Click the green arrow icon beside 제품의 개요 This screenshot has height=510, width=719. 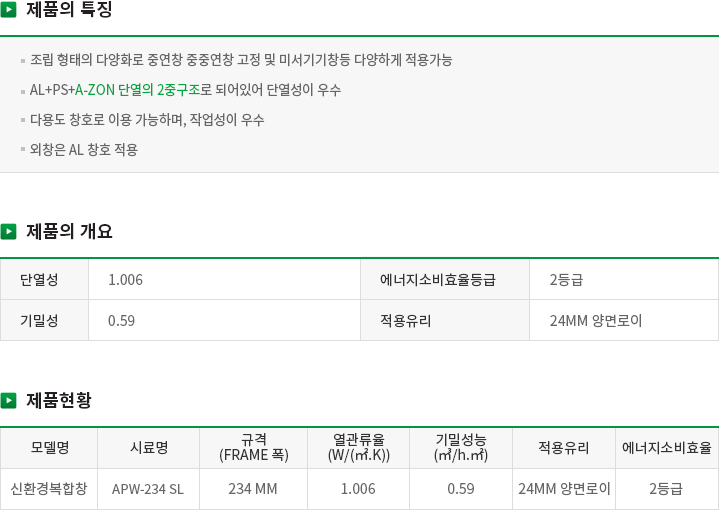click(8, 232)
